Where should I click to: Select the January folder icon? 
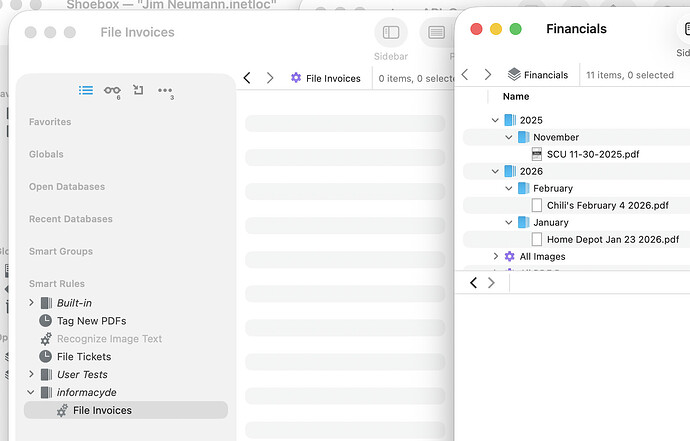pyautogui.click(x=524, y=222)
